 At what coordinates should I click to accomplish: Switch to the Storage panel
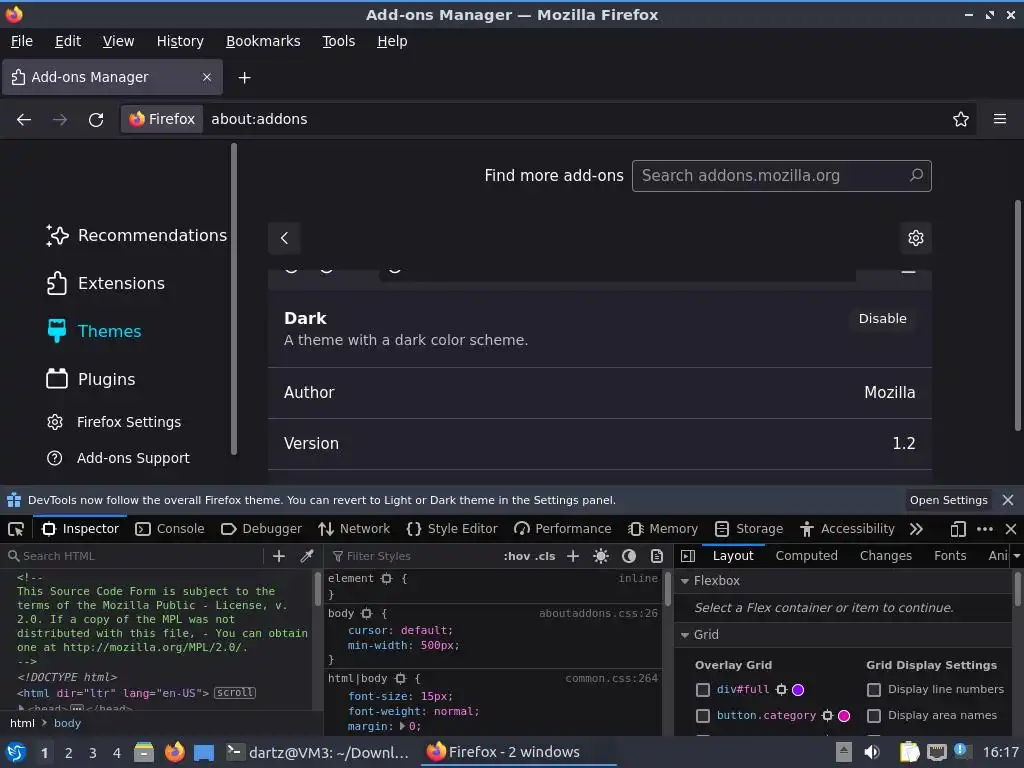749,529
